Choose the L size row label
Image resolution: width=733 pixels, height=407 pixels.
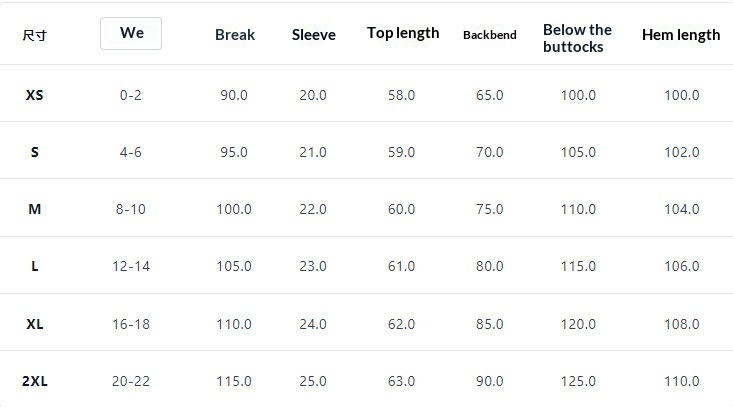[x=35, y=266]
